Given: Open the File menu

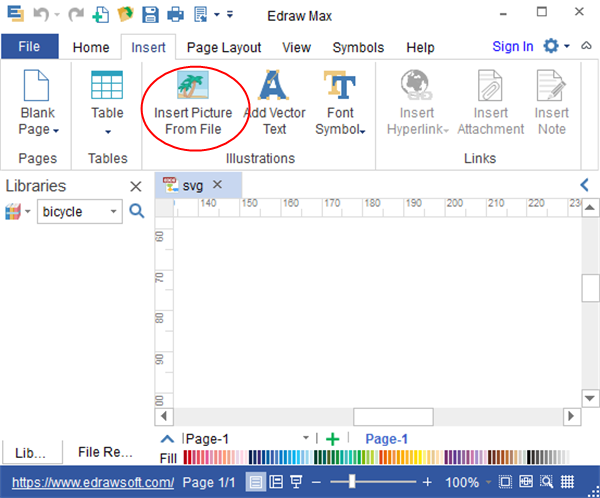Looking at the screenshot, I should 29,46.
